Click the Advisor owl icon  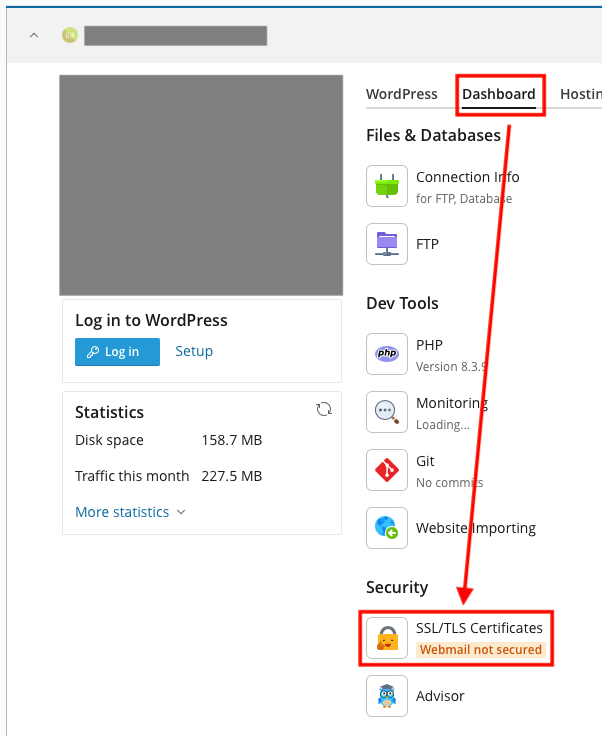pyautogui.click(x=387, y=696)
